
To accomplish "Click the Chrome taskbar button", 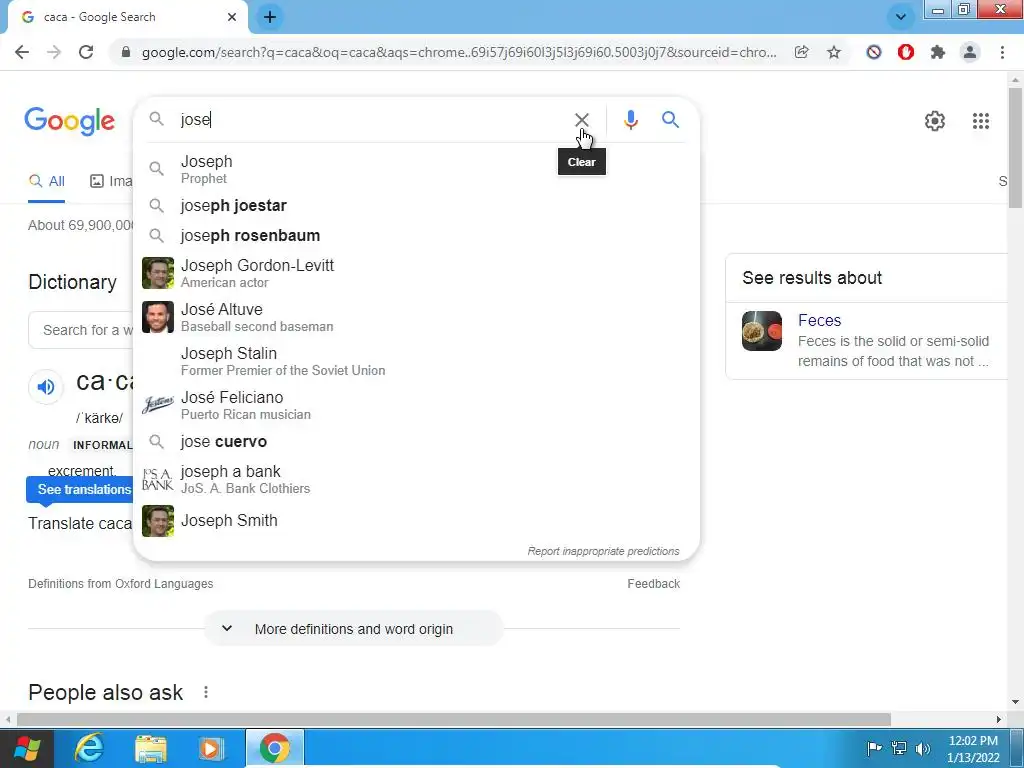I will point(274,748).
